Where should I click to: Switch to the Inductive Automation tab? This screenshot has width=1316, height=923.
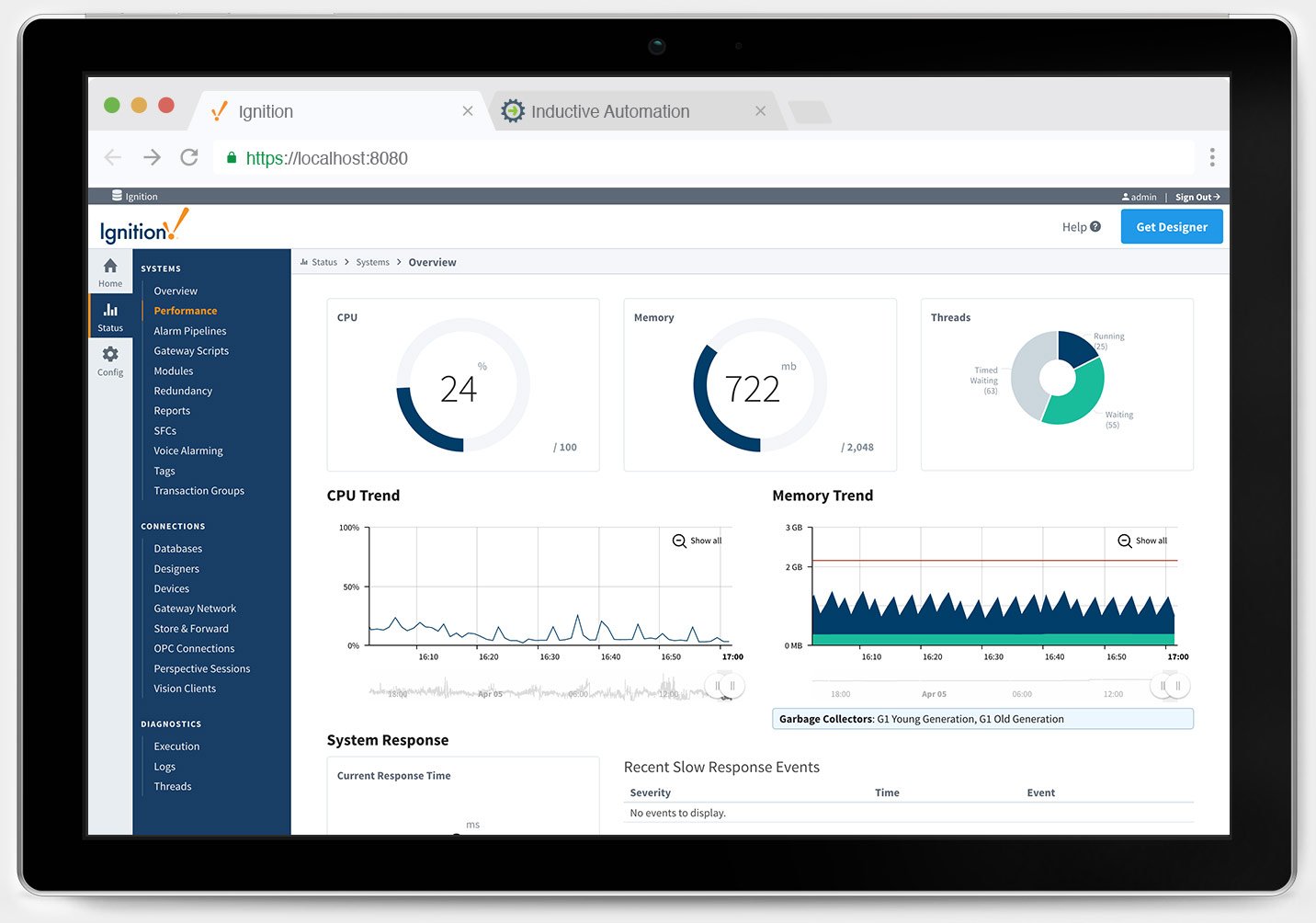pyautogui.click(x=609, y=112)
